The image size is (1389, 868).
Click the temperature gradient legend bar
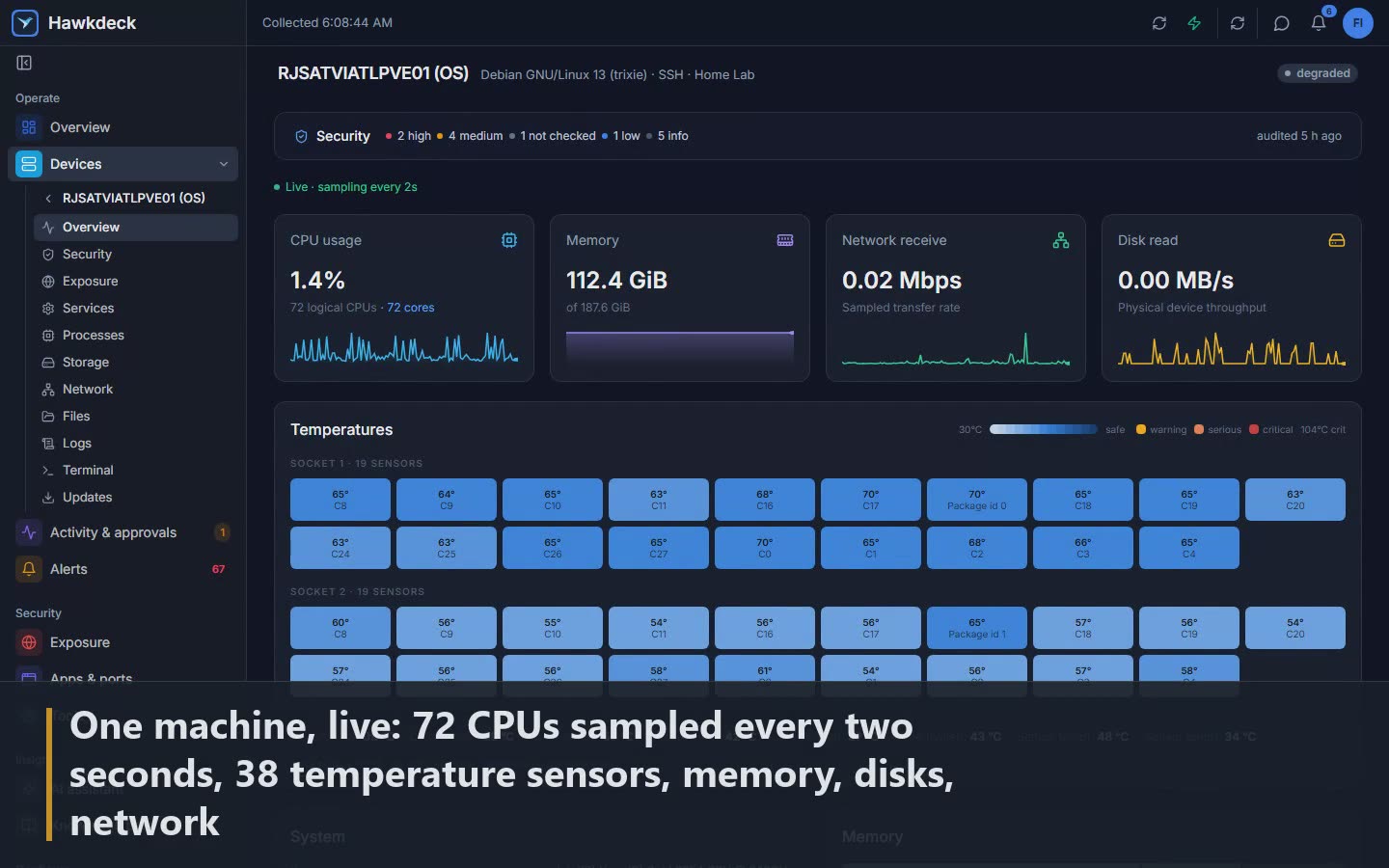[x=1044, y=429]
